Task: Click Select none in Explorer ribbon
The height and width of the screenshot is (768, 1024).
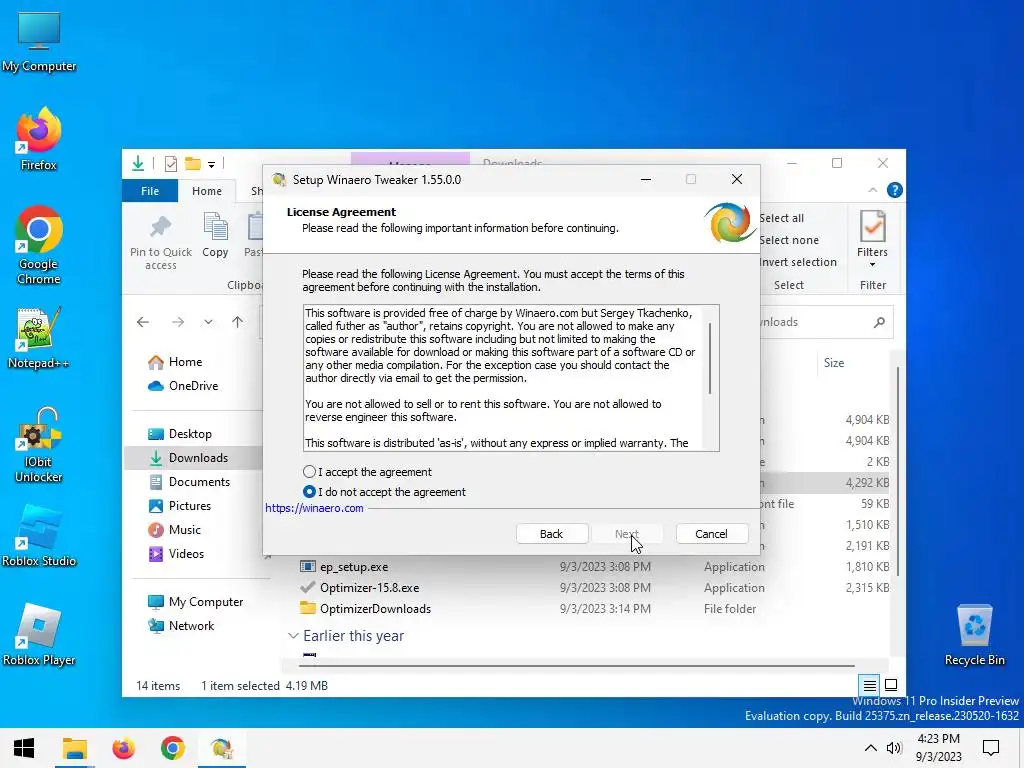Action: [789, 240]
